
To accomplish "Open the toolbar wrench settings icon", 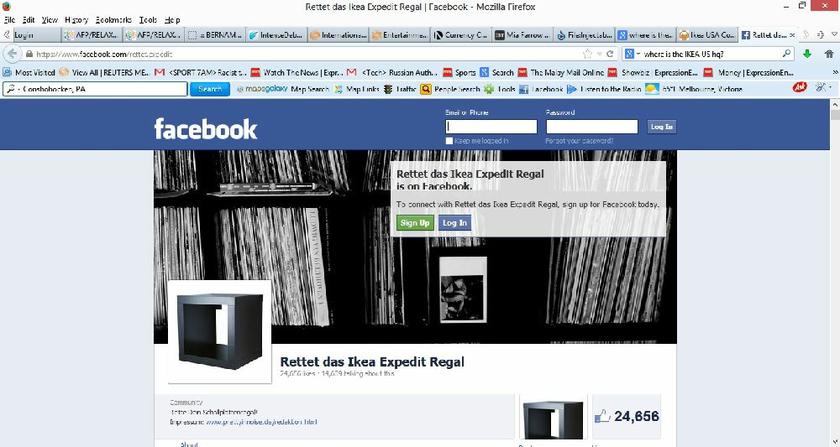I will [821, 87].
